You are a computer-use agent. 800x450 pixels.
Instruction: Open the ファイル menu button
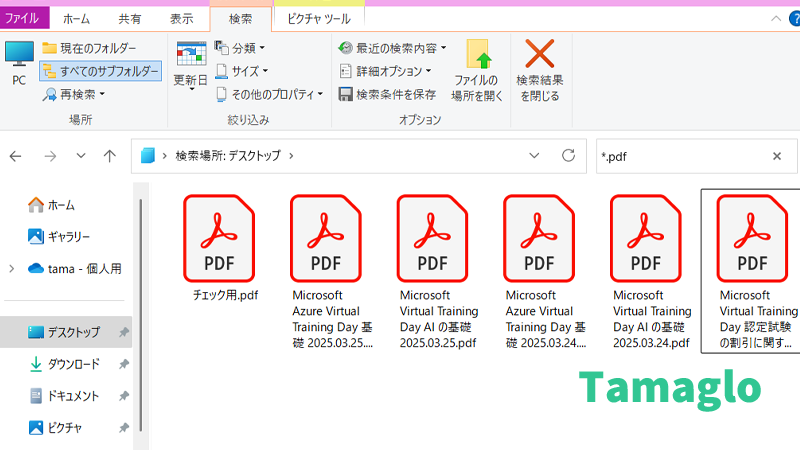point(22,18)
